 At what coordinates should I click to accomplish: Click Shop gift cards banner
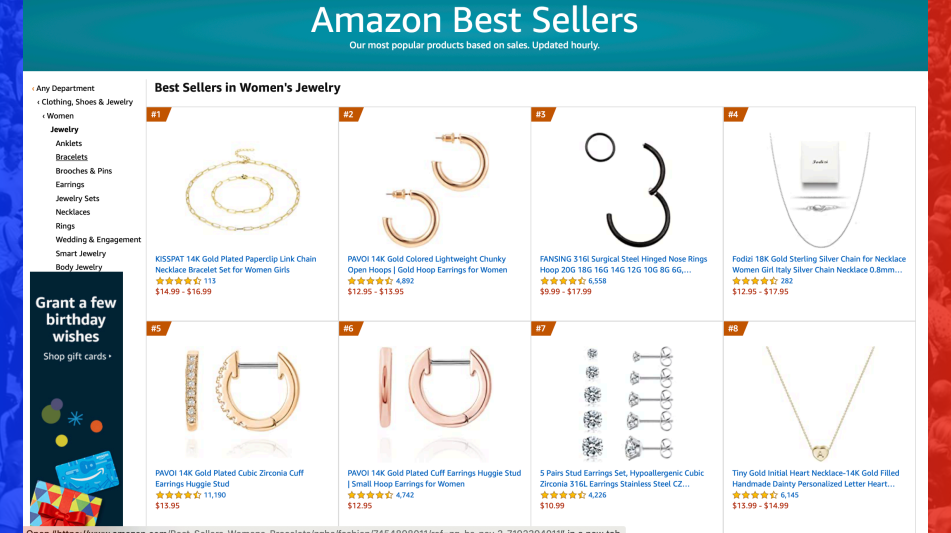pos(76,356)
